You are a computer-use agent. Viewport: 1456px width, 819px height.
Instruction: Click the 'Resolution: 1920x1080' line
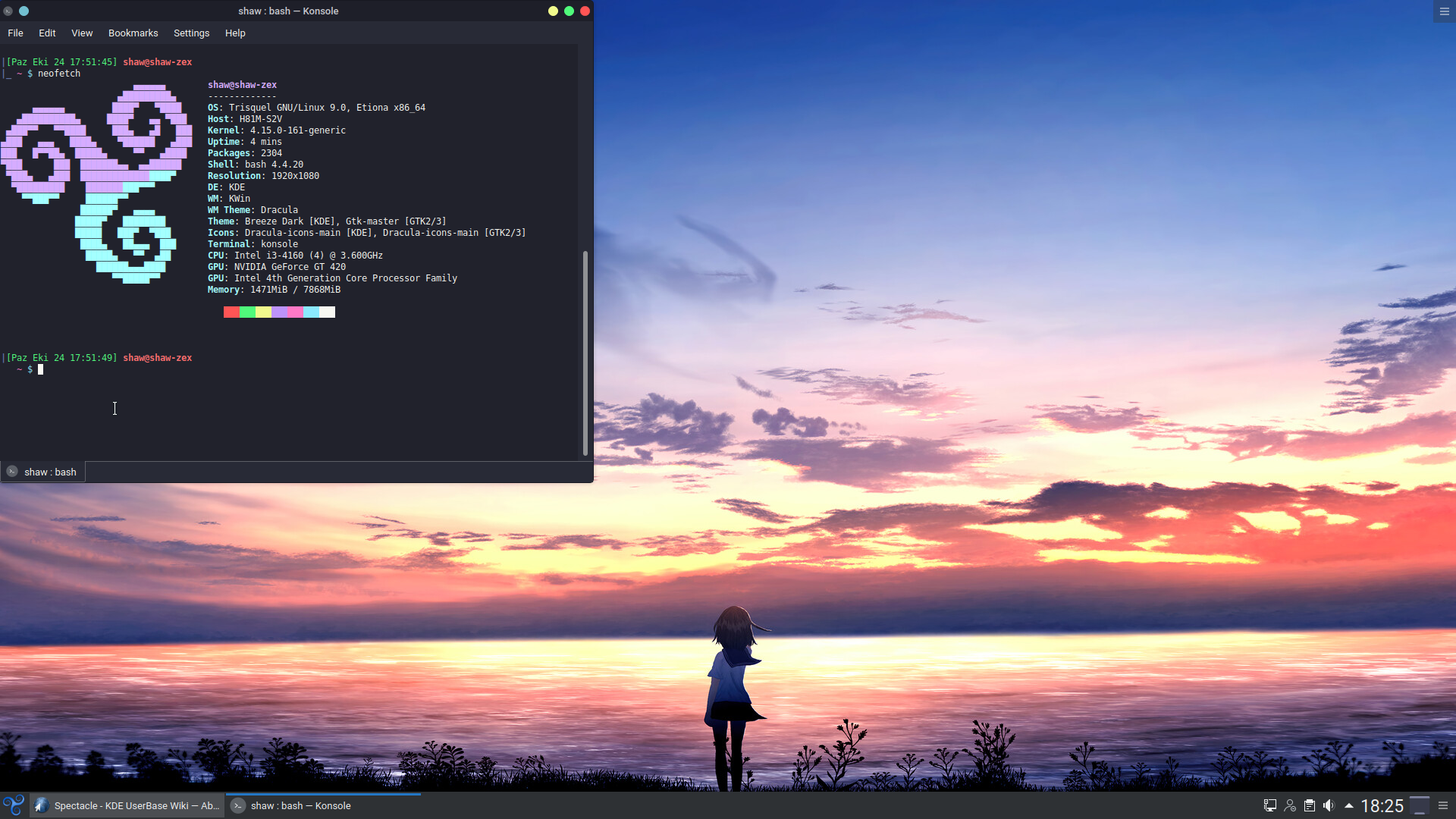(x=263, y=176)
